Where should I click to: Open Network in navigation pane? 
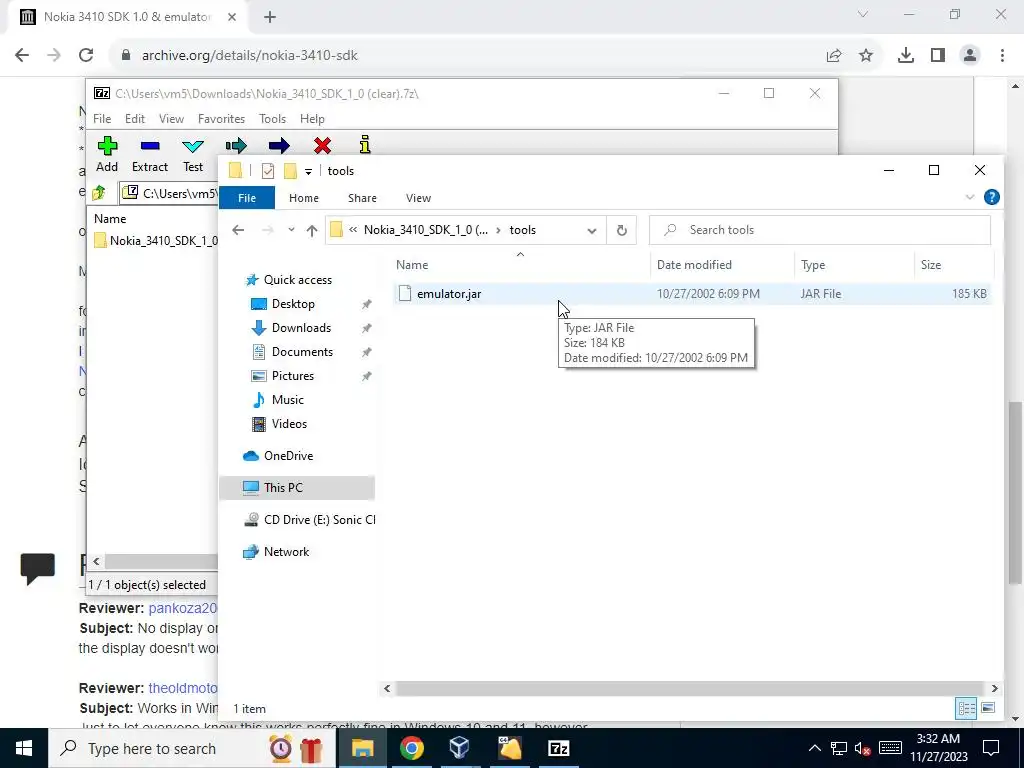286,552
